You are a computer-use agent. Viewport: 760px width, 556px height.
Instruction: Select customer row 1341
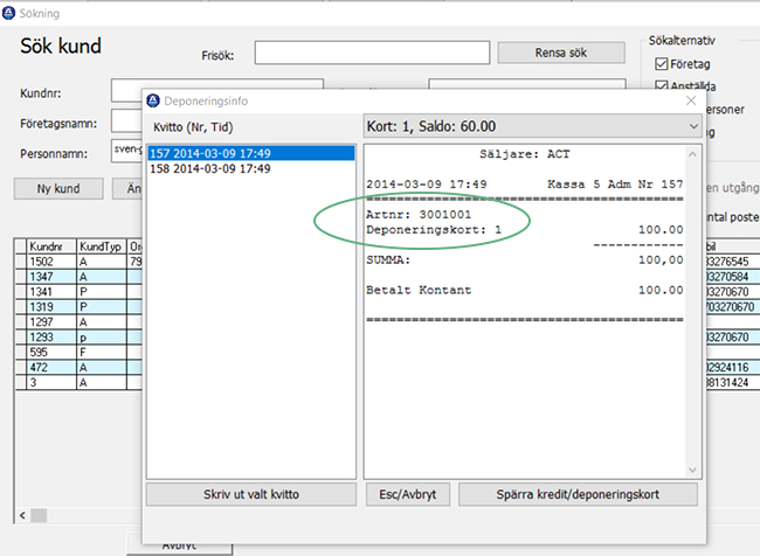click(x=79, y=292)
